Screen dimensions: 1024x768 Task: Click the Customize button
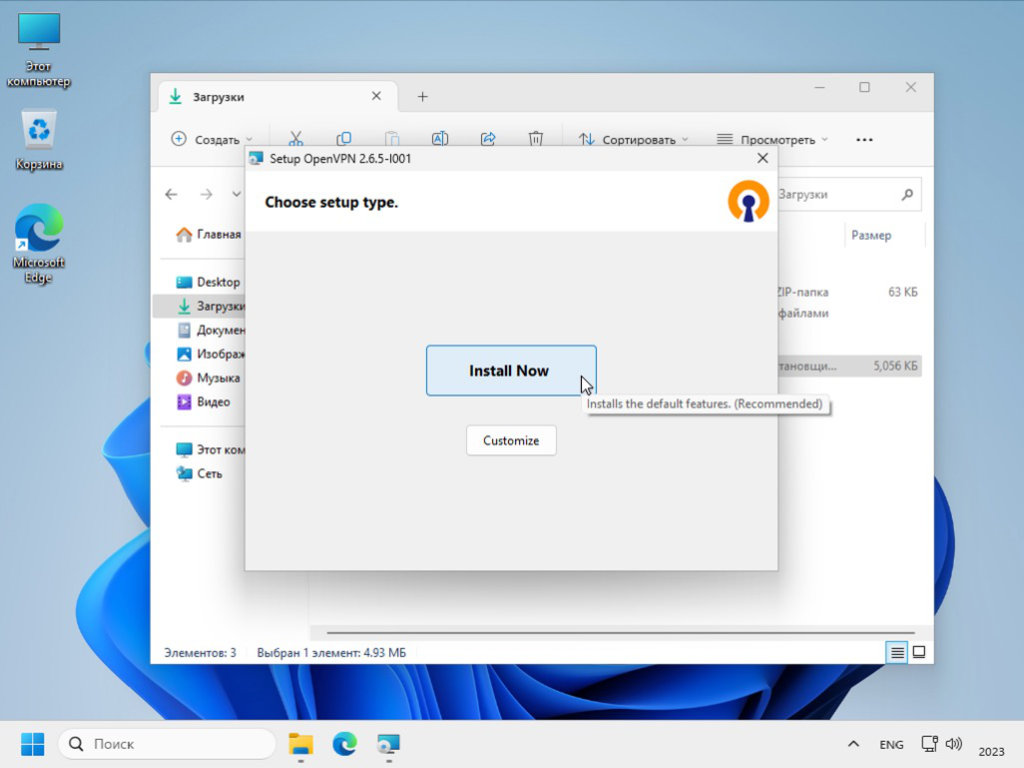tap(511, 440)
